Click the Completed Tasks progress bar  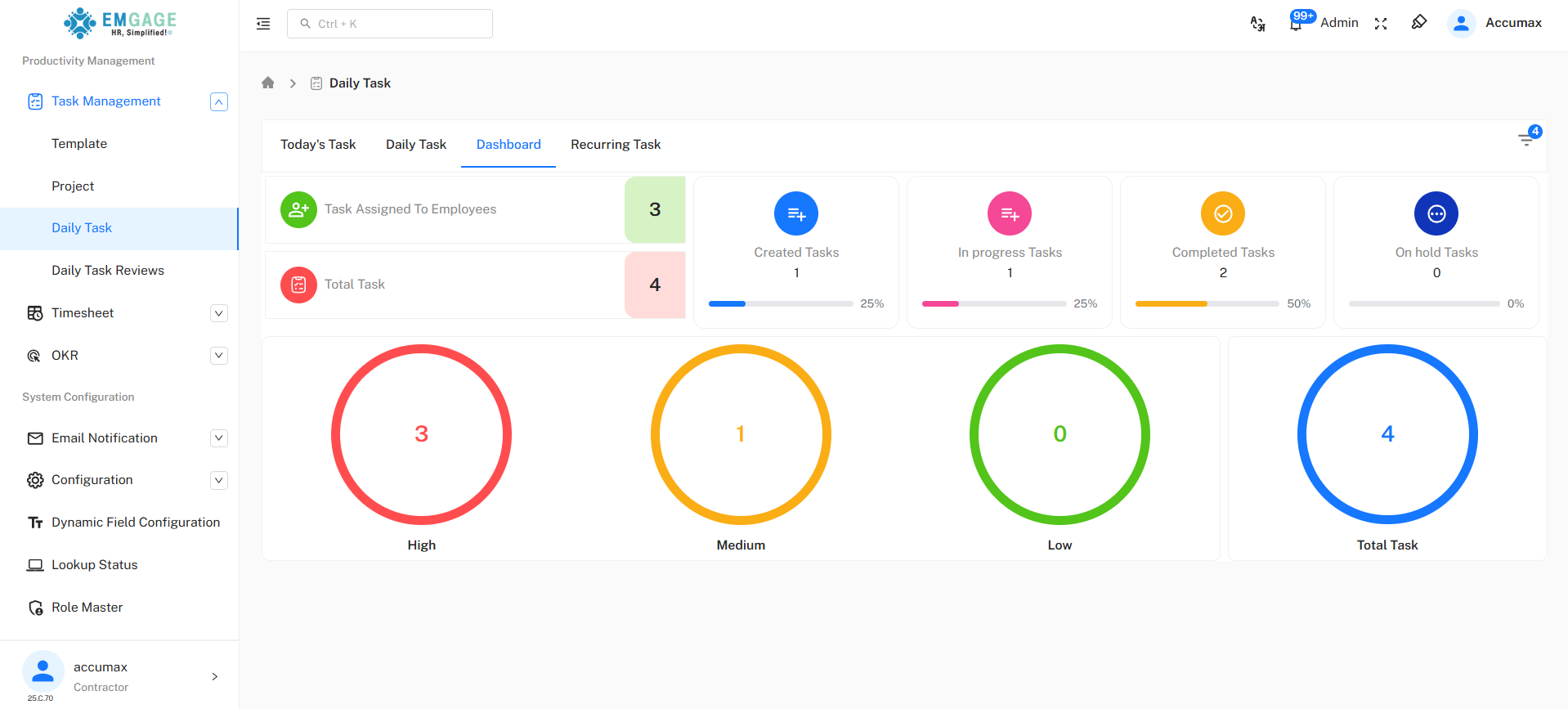tap(1207, 303)
